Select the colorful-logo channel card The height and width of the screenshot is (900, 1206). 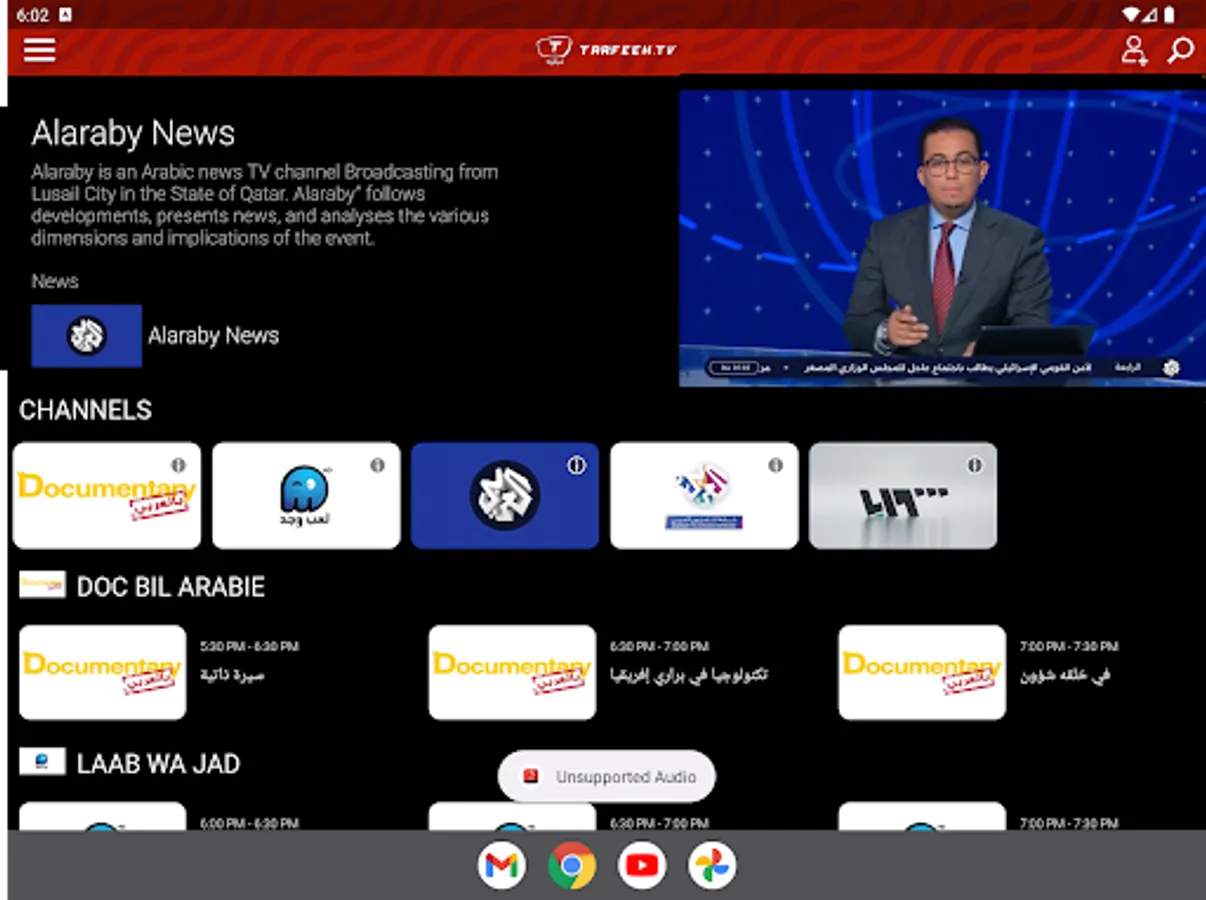click(x=704, y=496)
